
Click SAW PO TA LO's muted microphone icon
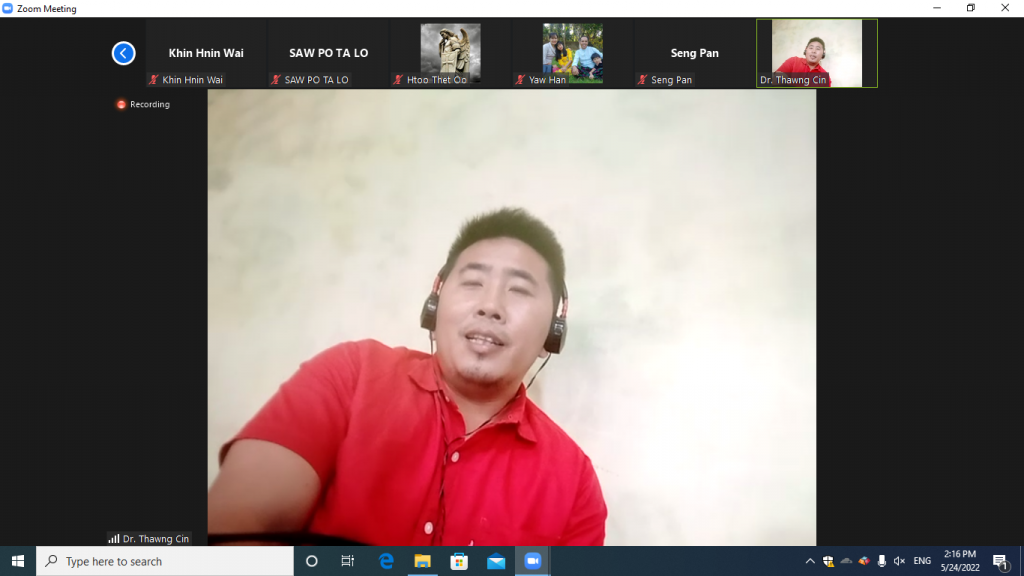click(x=276, y=80)
